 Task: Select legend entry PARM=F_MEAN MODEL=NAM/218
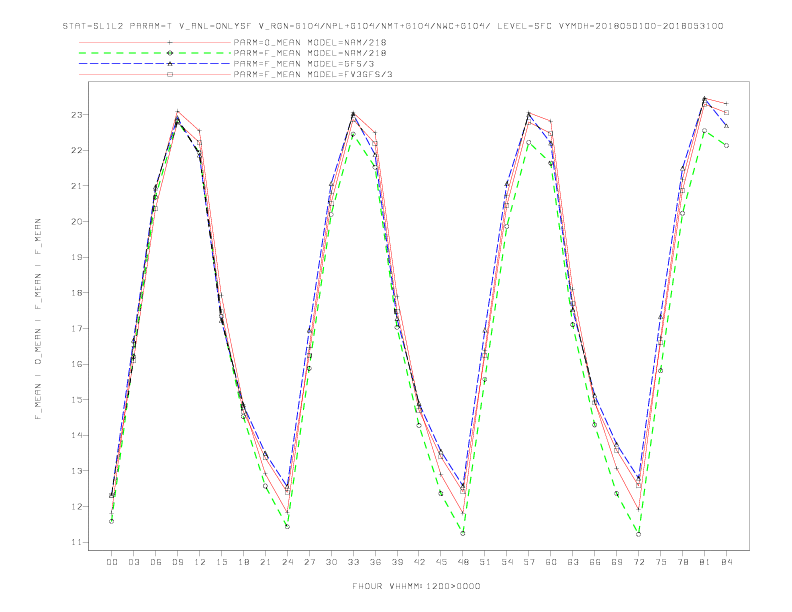[310, 53]
